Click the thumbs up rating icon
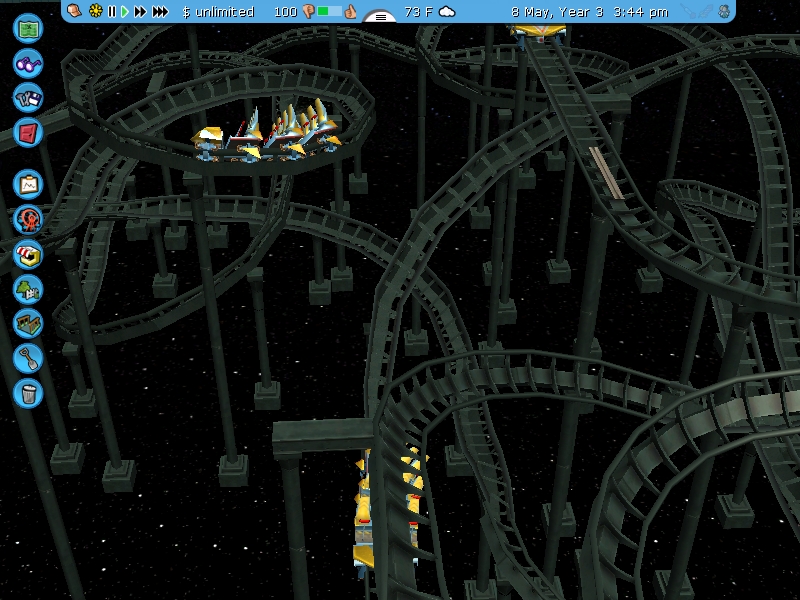Viewport: 800px width, 600px height. pos(350,11)
